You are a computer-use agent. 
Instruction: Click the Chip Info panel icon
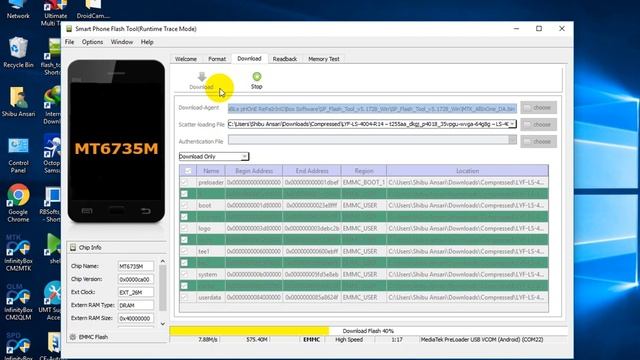click(x=73, y=247)
